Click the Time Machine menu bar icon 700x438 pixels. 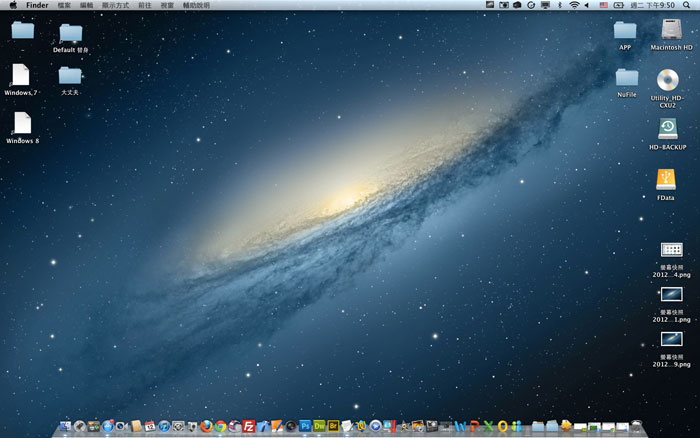click(531, 5)
